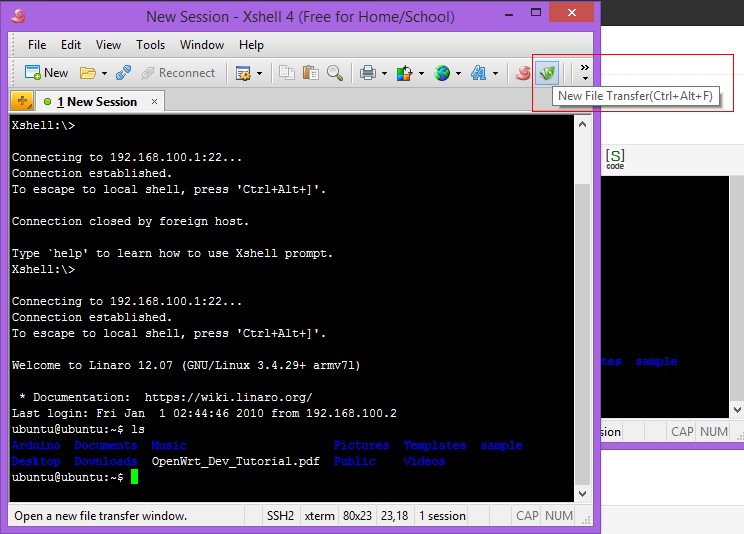
Task: Click OpenWrt_Dev_Tutorial.pdf in the listing
Action: click(236, 461)
